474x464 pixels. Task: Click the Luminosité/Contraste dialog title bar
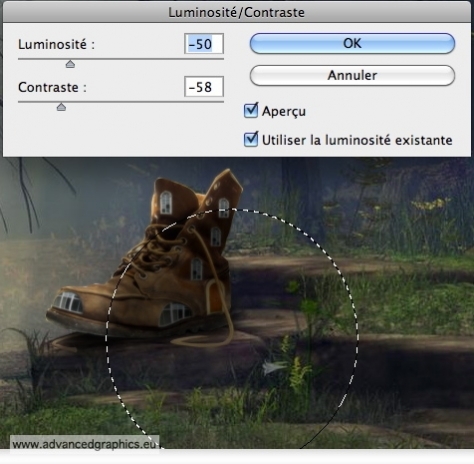(x=237, y=12)
